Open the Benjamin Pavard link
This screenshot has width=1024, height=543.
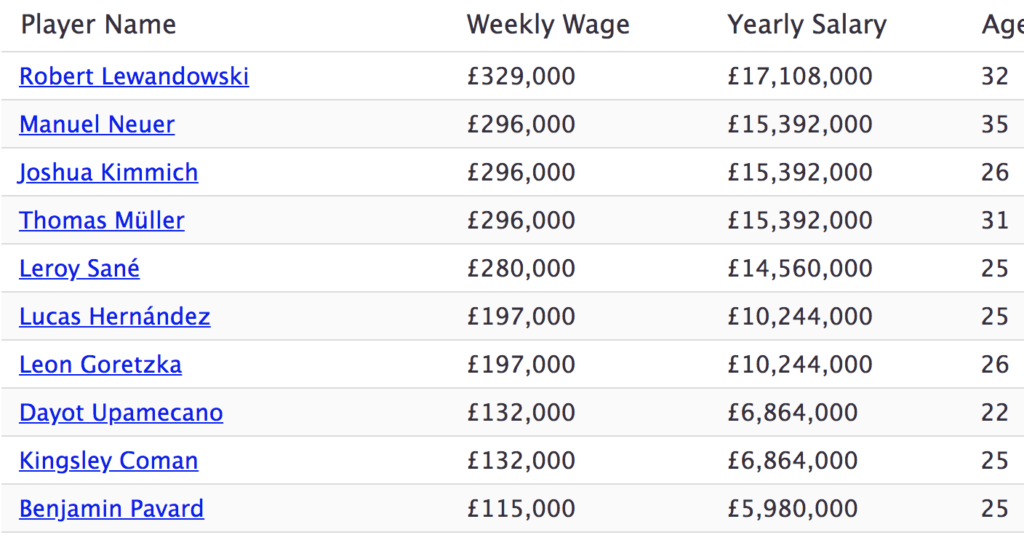[112, 509]
